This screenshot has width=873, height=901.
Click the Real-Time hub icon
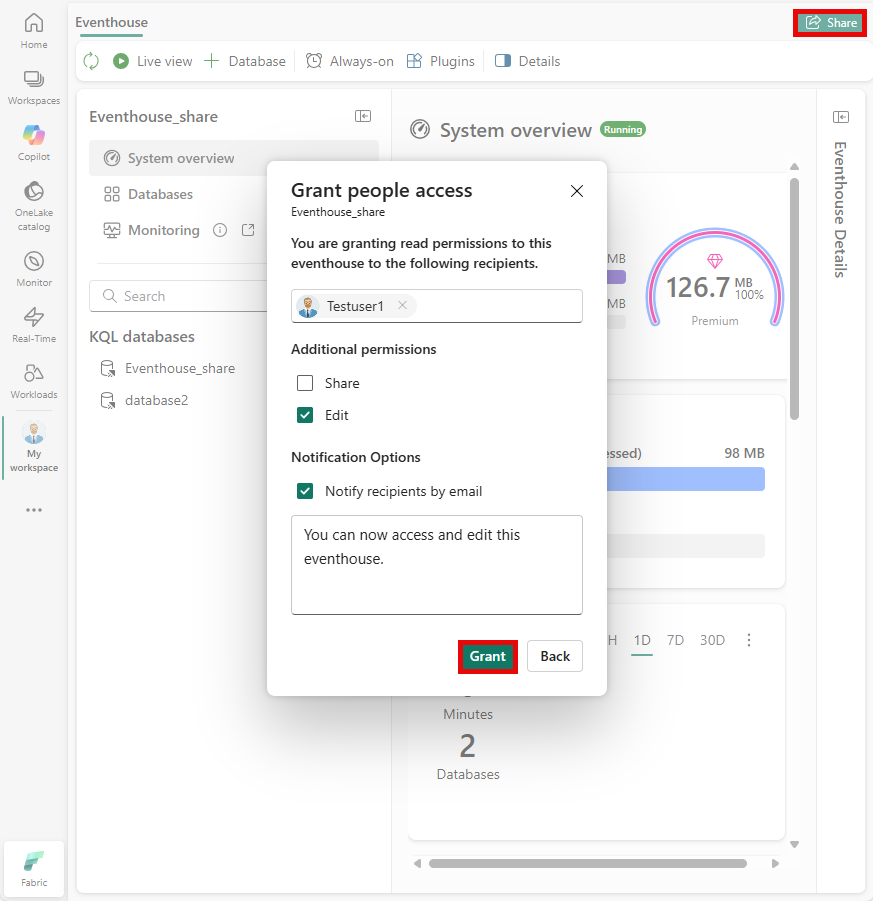click(x=34, y=318)
